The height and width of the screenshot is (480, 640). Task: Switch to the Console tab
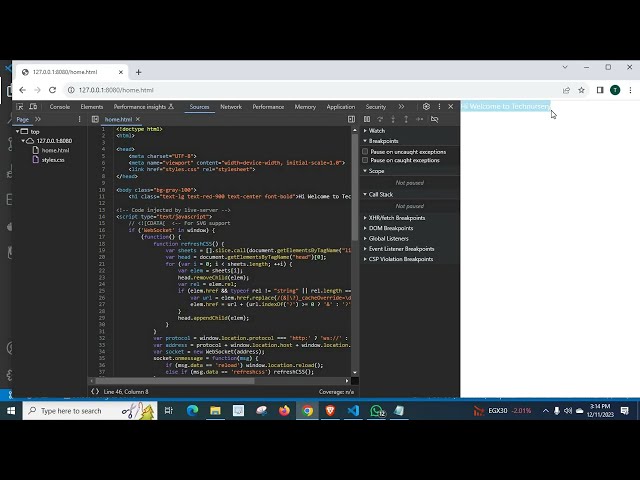point(60,106)
